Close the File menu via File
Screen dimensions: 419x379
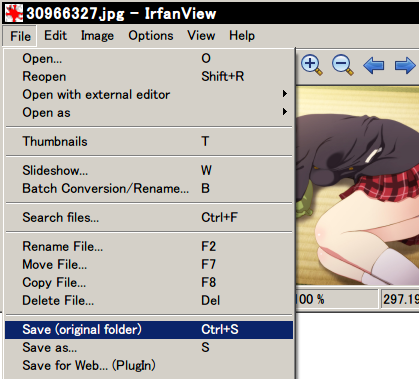tap(20, 36)
